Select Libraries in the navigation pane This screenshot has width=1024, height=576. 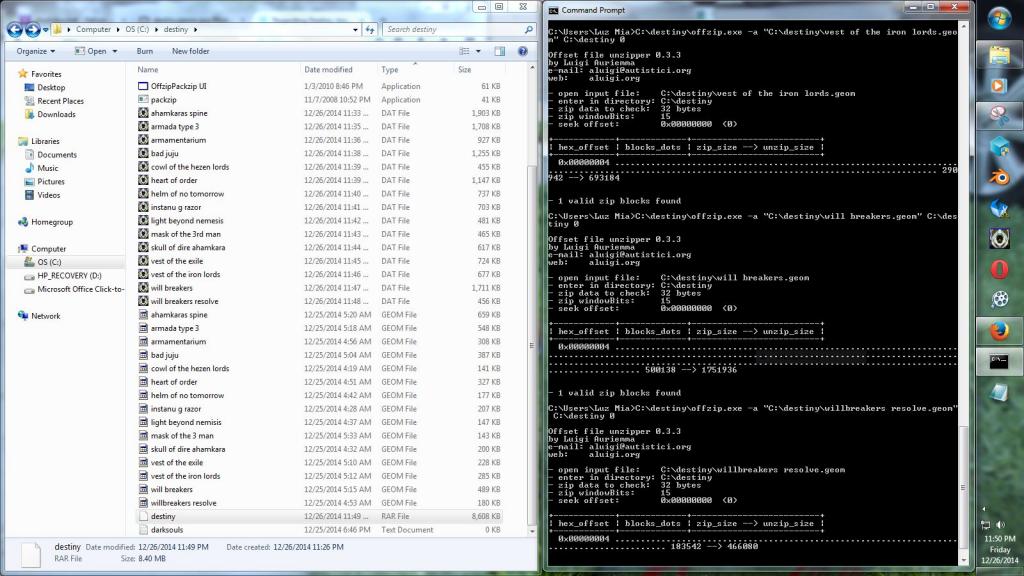point(45,141)
